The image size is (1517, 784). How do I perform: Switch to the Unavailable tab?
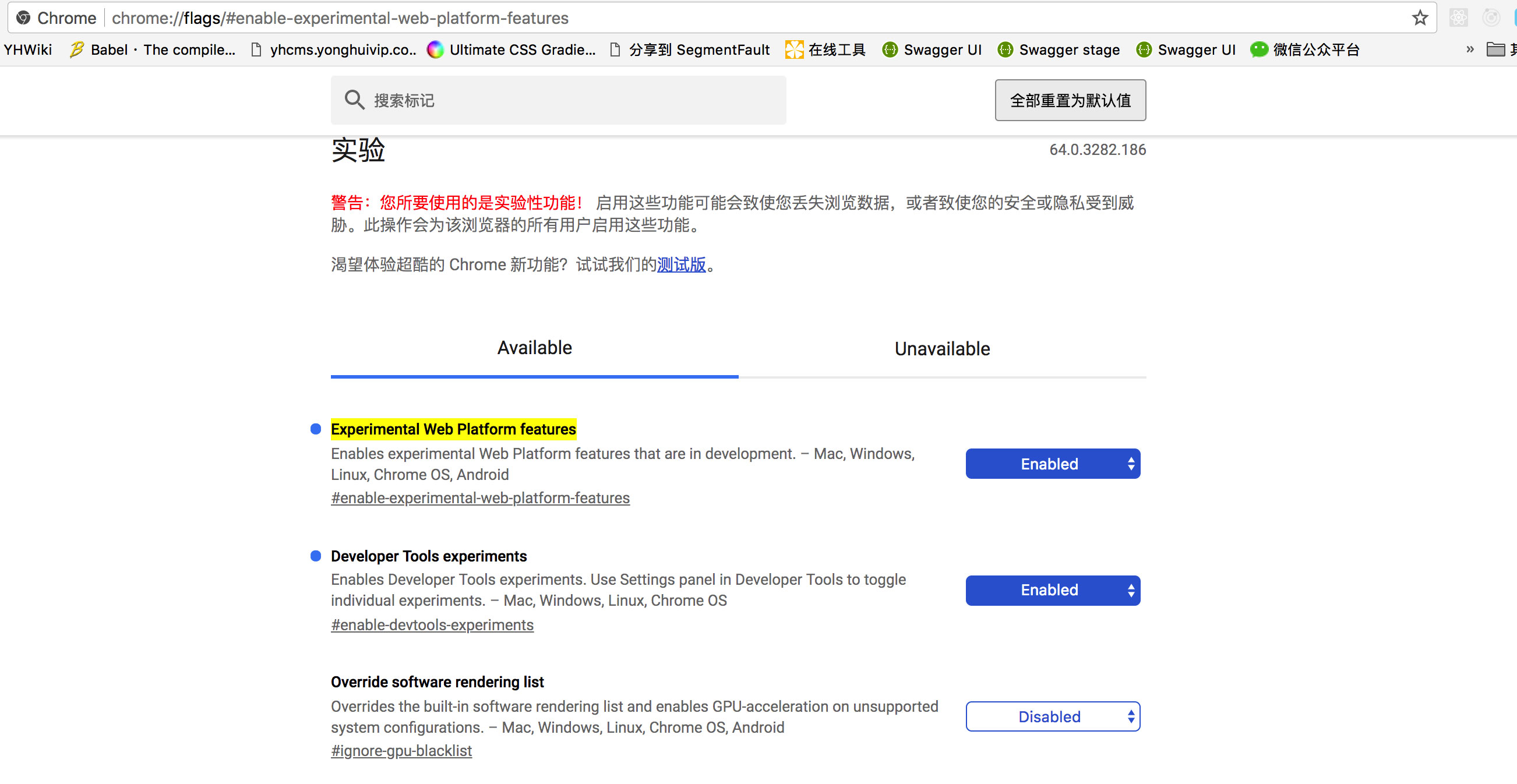point(941,348)
